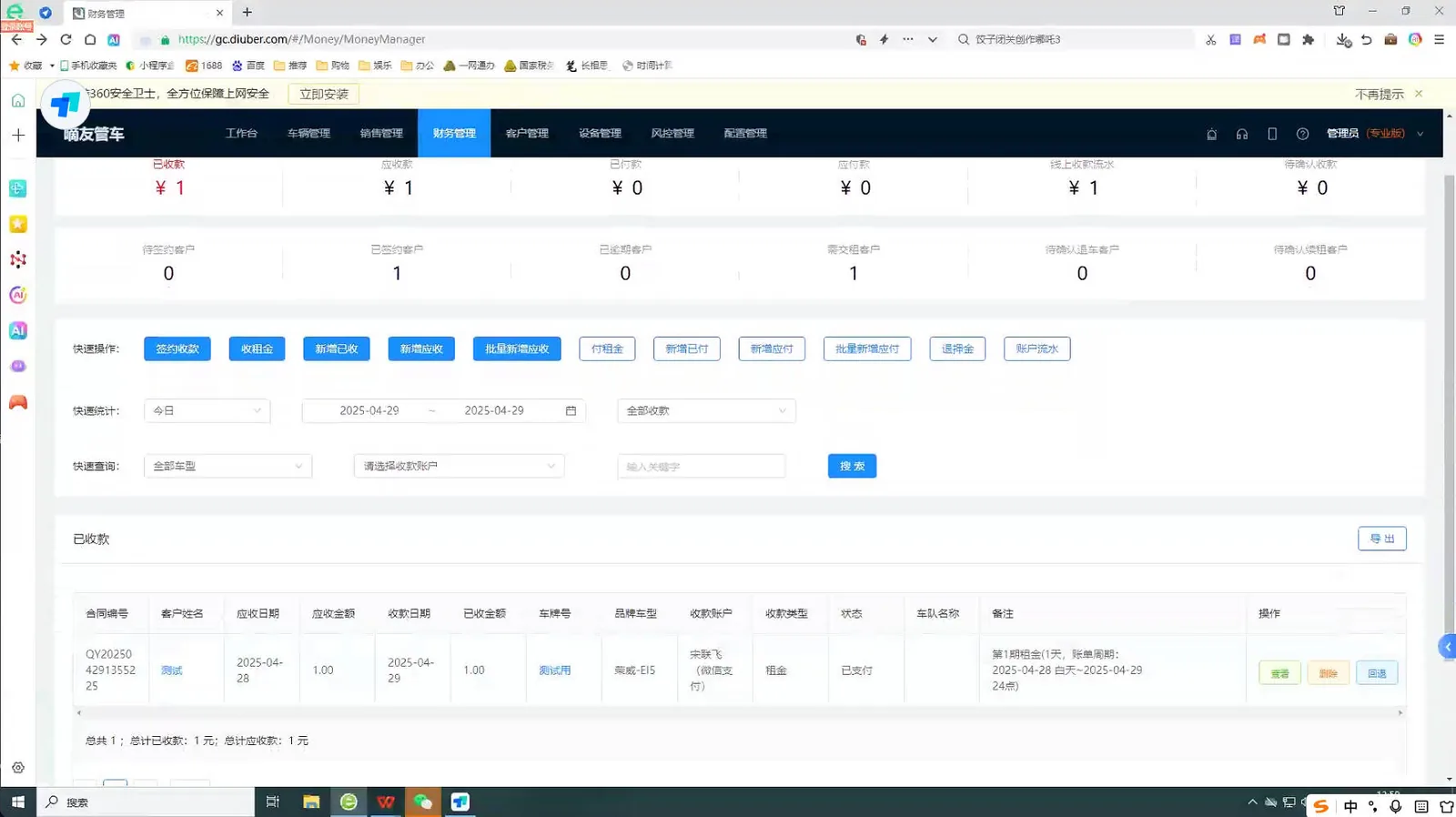Screen dimensions: 1456x817
Task: Expand the address bar dropdown chevron
Action: tap(932, 39)
